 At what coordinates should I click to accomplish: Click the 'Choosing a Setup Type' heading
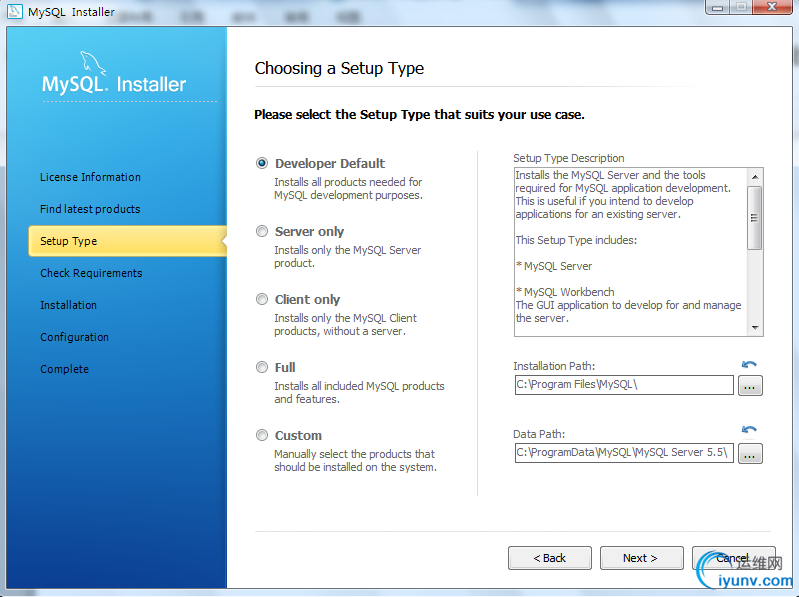coord(339,68)
